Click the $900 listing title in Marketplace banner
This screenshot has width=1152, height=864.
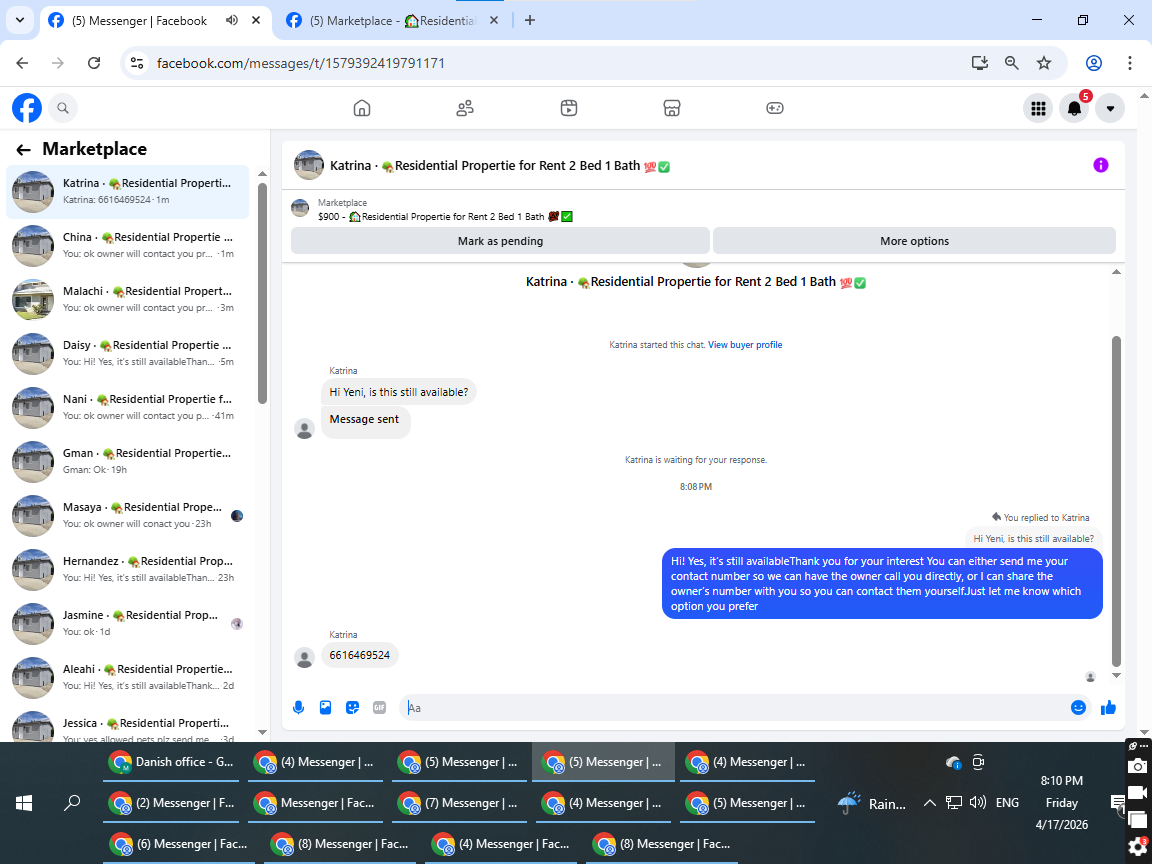[445, 217]
